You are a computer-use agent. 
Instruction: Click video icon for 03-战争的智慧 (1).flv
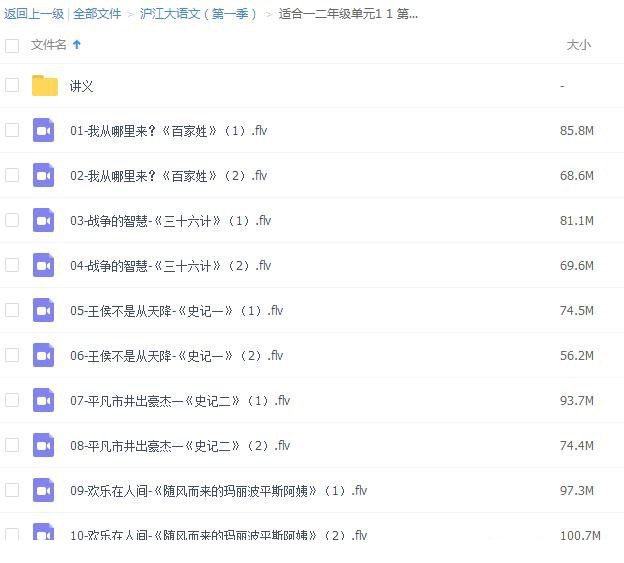(x=43, y=220)
